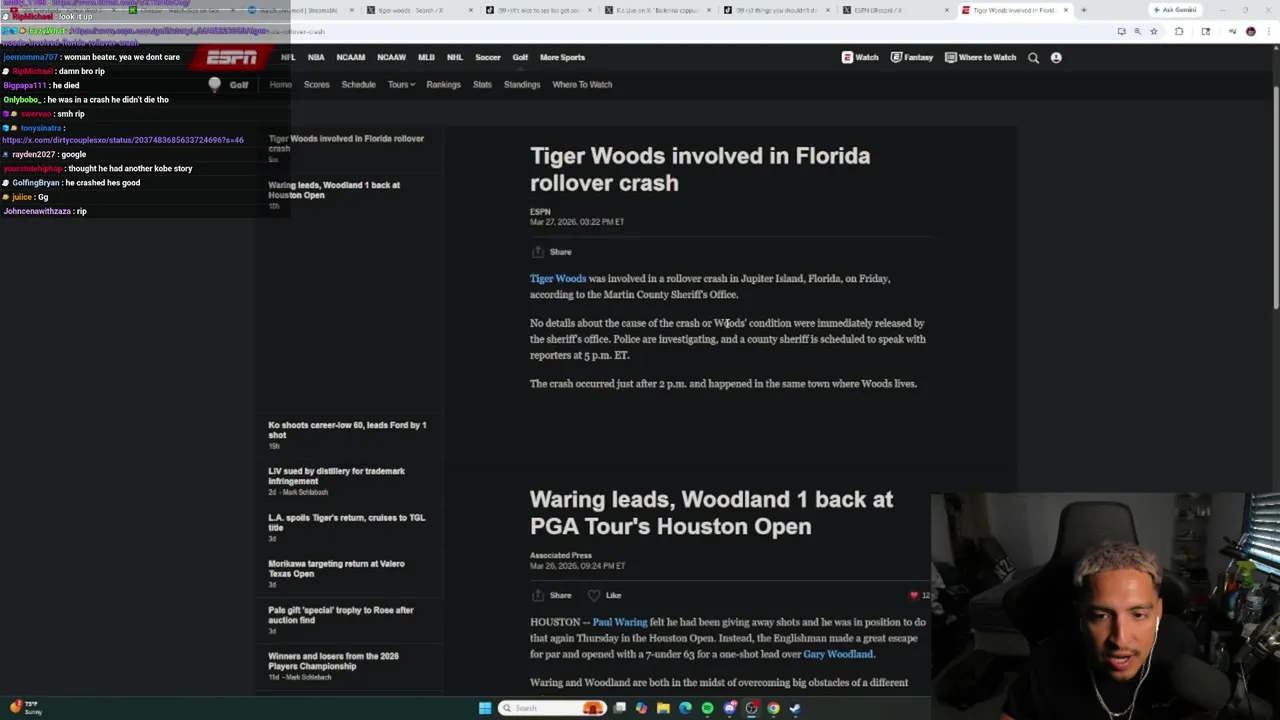Click the Paul Waring player link
Image resolution: width=1280 pixels, height=720 pixels.
(x=619, y=622)
